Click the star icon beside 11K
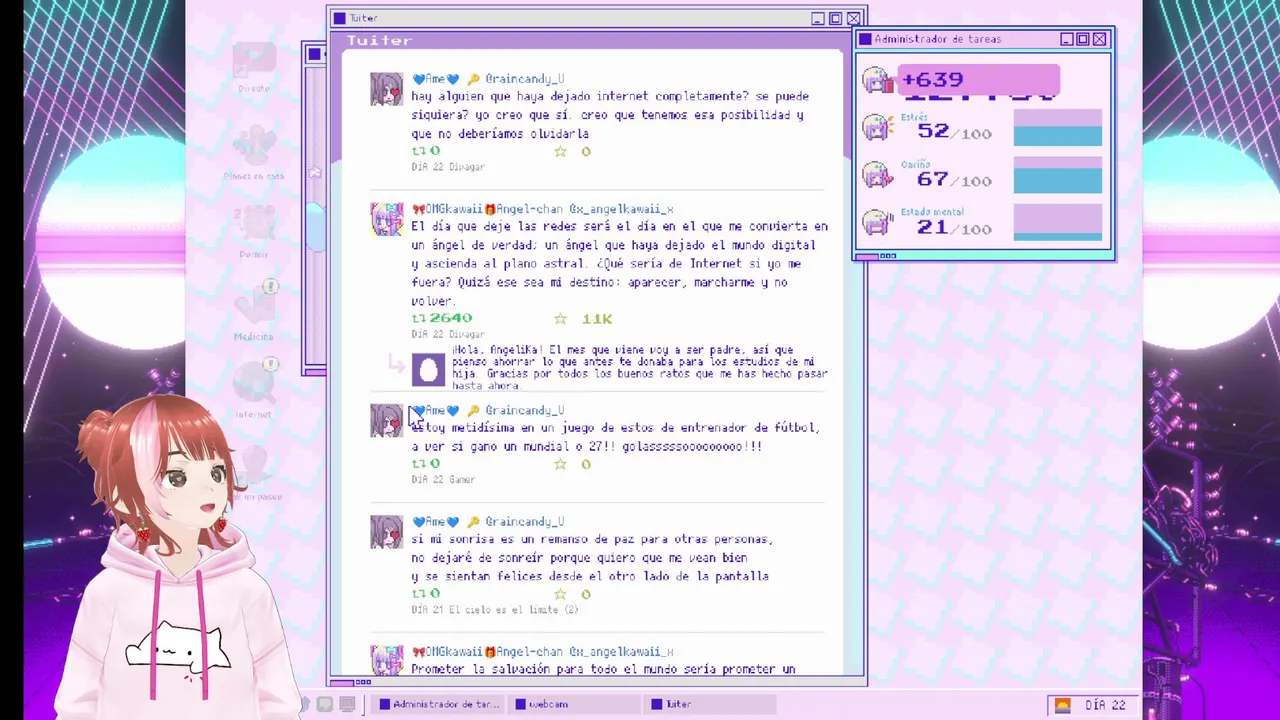 point(560,318)
